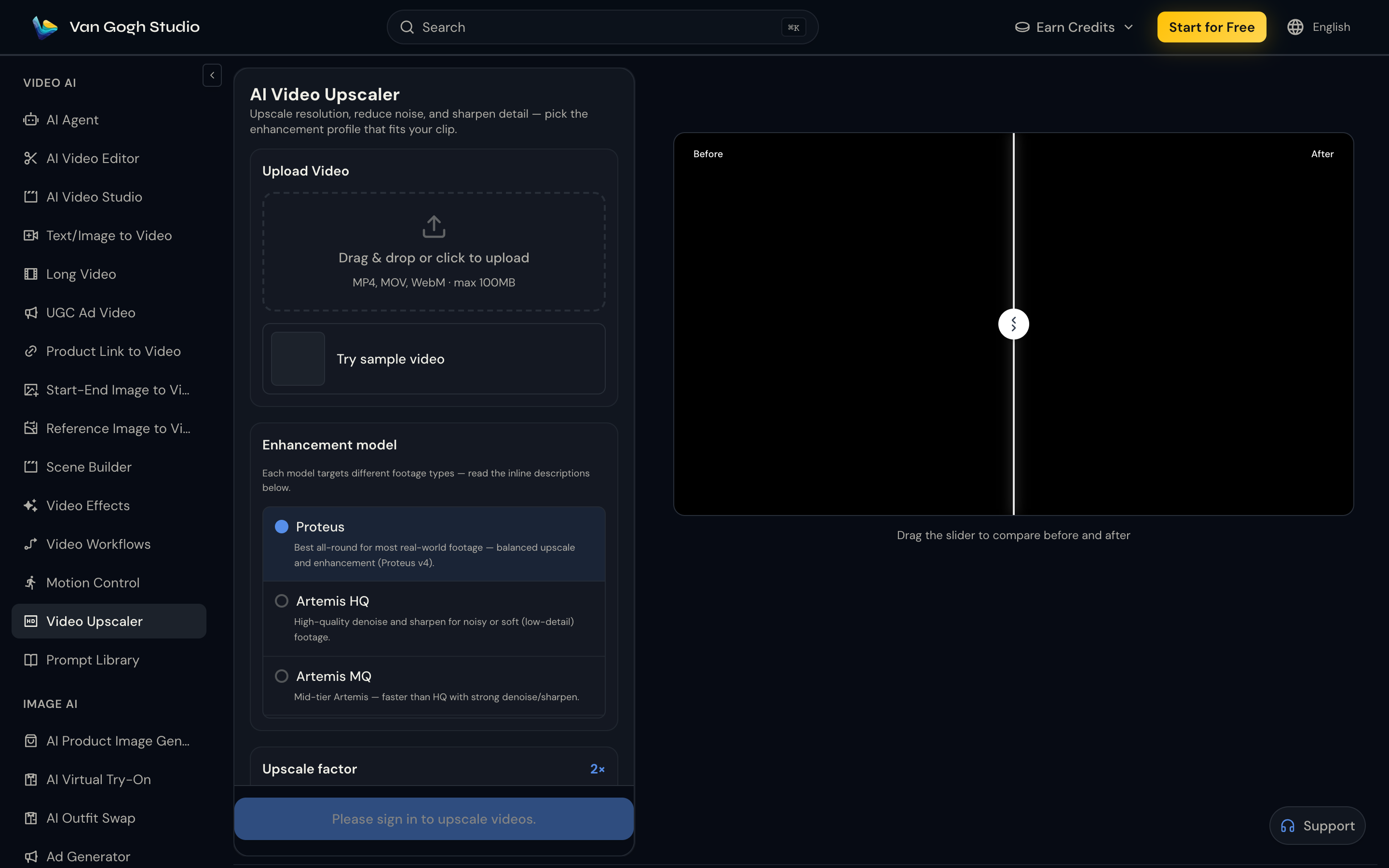Click the upload arrow icon in drop zone

[434, 226]
